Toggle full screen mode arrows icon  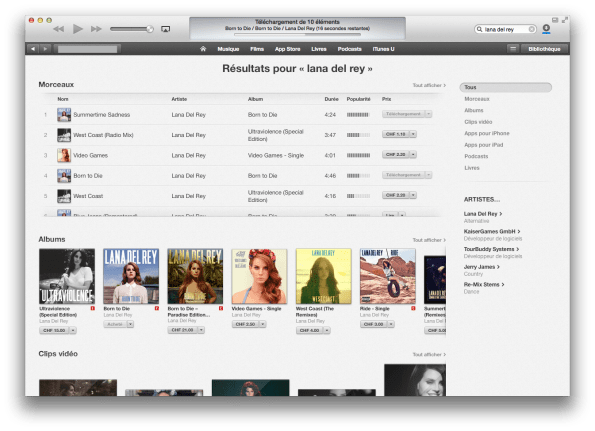pyautogui.click(x=565, y=20)
